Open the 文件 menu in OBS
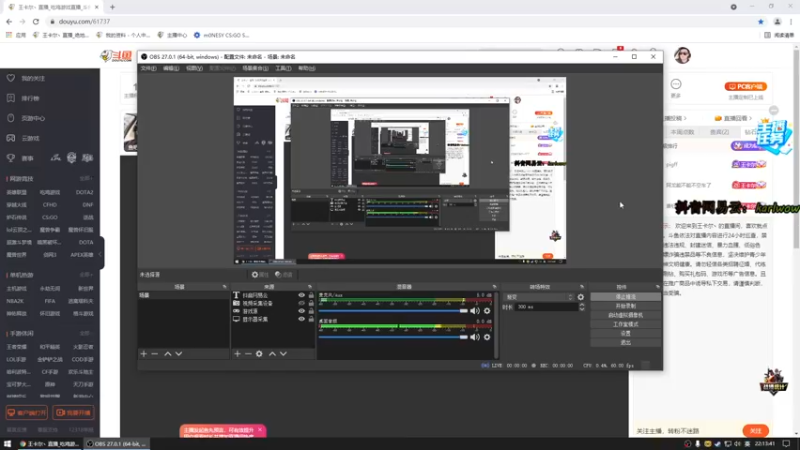Viewport: 800px width, 450px height. pyautogui.click(x=148, y=68)
